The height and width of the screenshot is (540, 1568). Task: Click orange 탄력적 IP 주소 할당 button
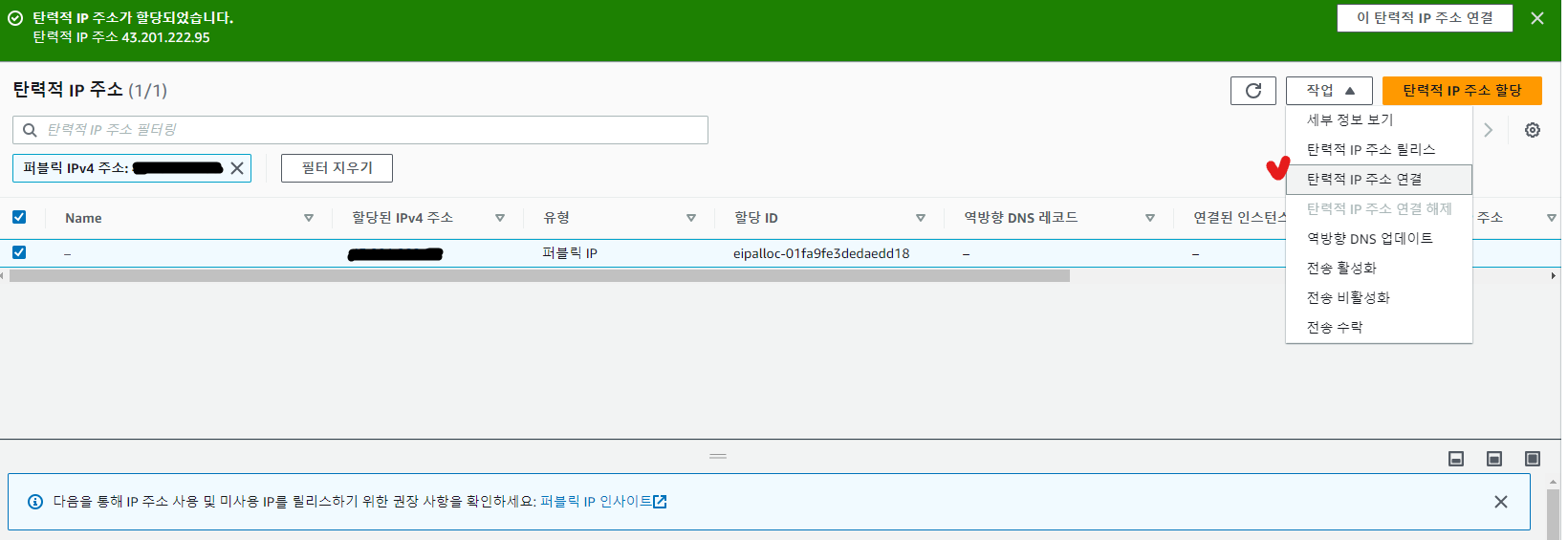(1461, 91)
